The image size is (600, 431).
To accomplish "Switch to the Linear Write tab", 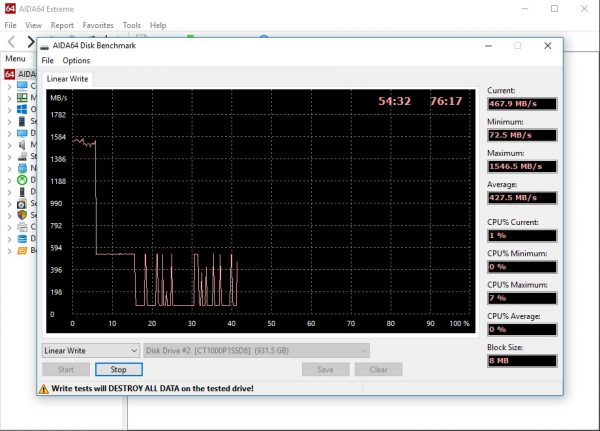I will tap(67, 79).
